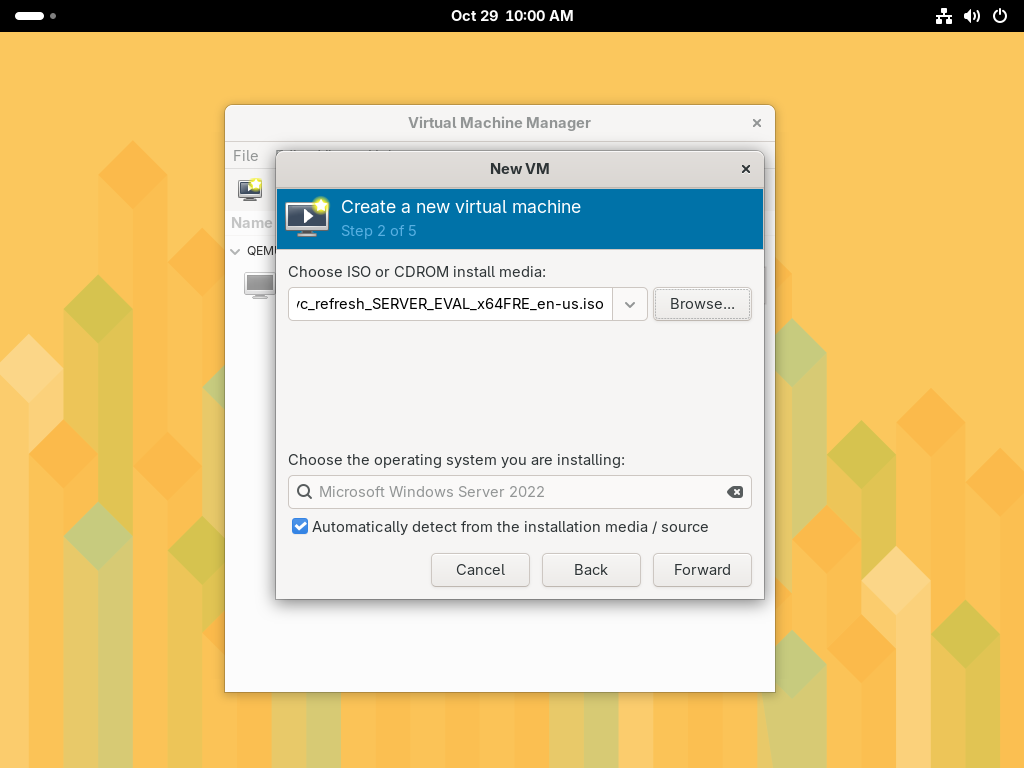Screen dimensions: 1024x768
Task: Uncheck Automatically detect from installation media
Action: [x=300, y=527]
